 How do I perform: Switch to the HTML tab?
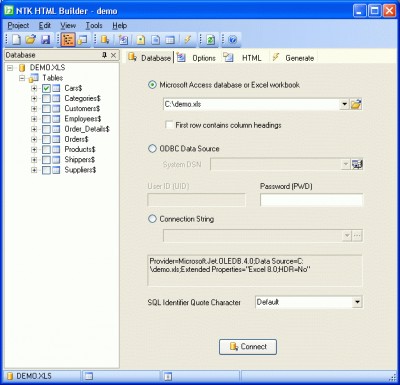point(243,58)
